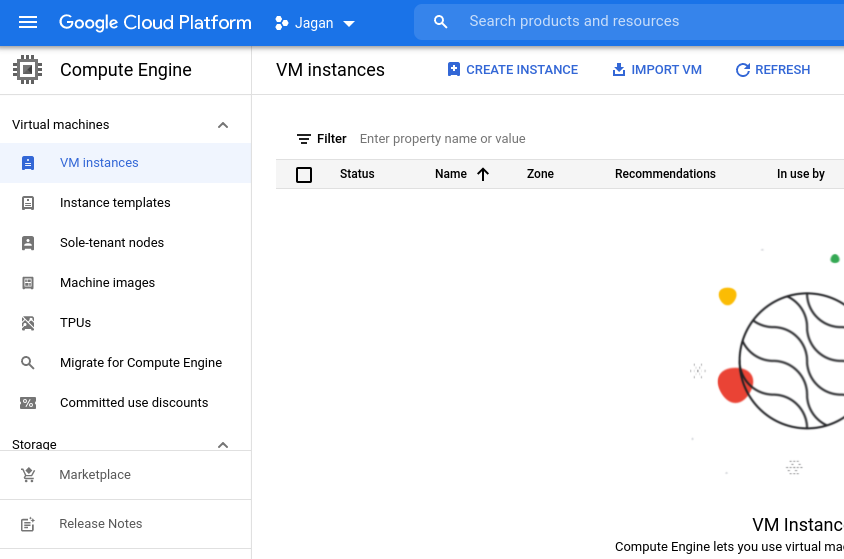The image size is (844, 559).
Task: Click the Recommendations column header
Action: [x=665, y=174]
